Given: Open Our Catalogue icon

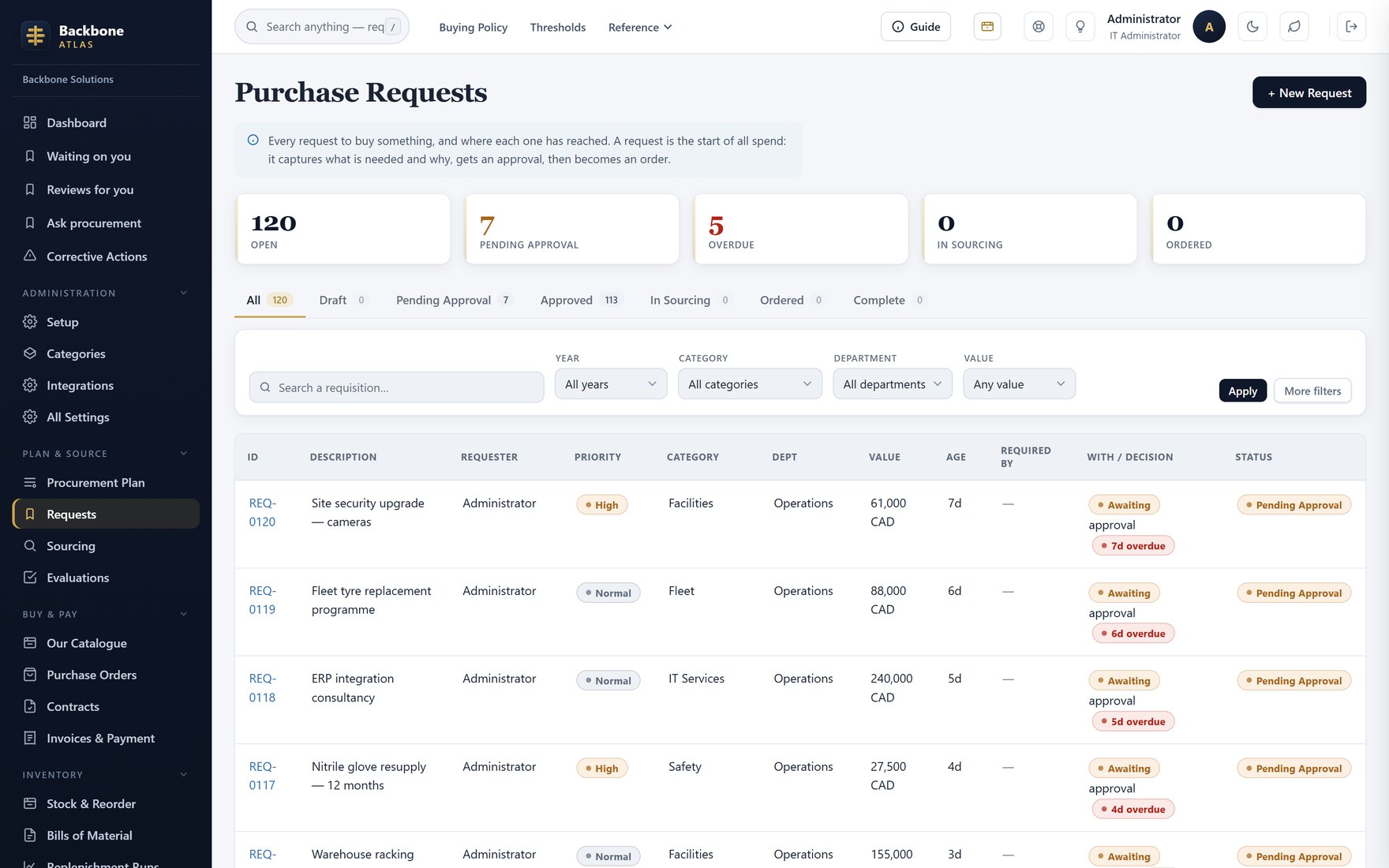Looking at the screenshot, I should click(30, 643).
